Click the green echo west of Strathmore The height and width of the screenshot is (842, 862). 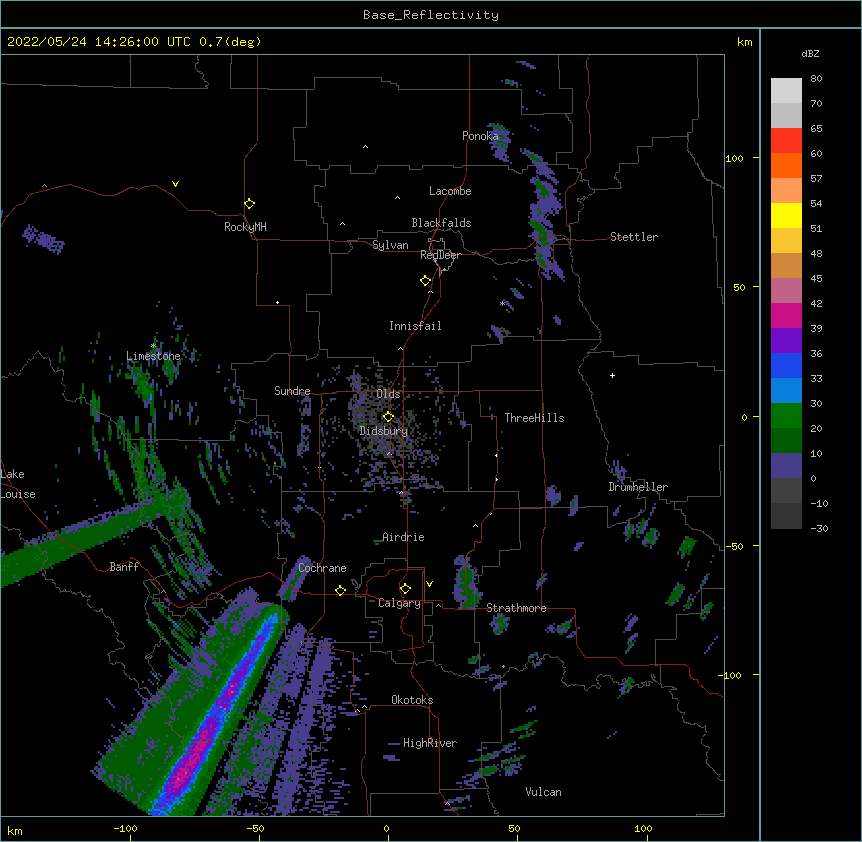(x=467, y=585)
